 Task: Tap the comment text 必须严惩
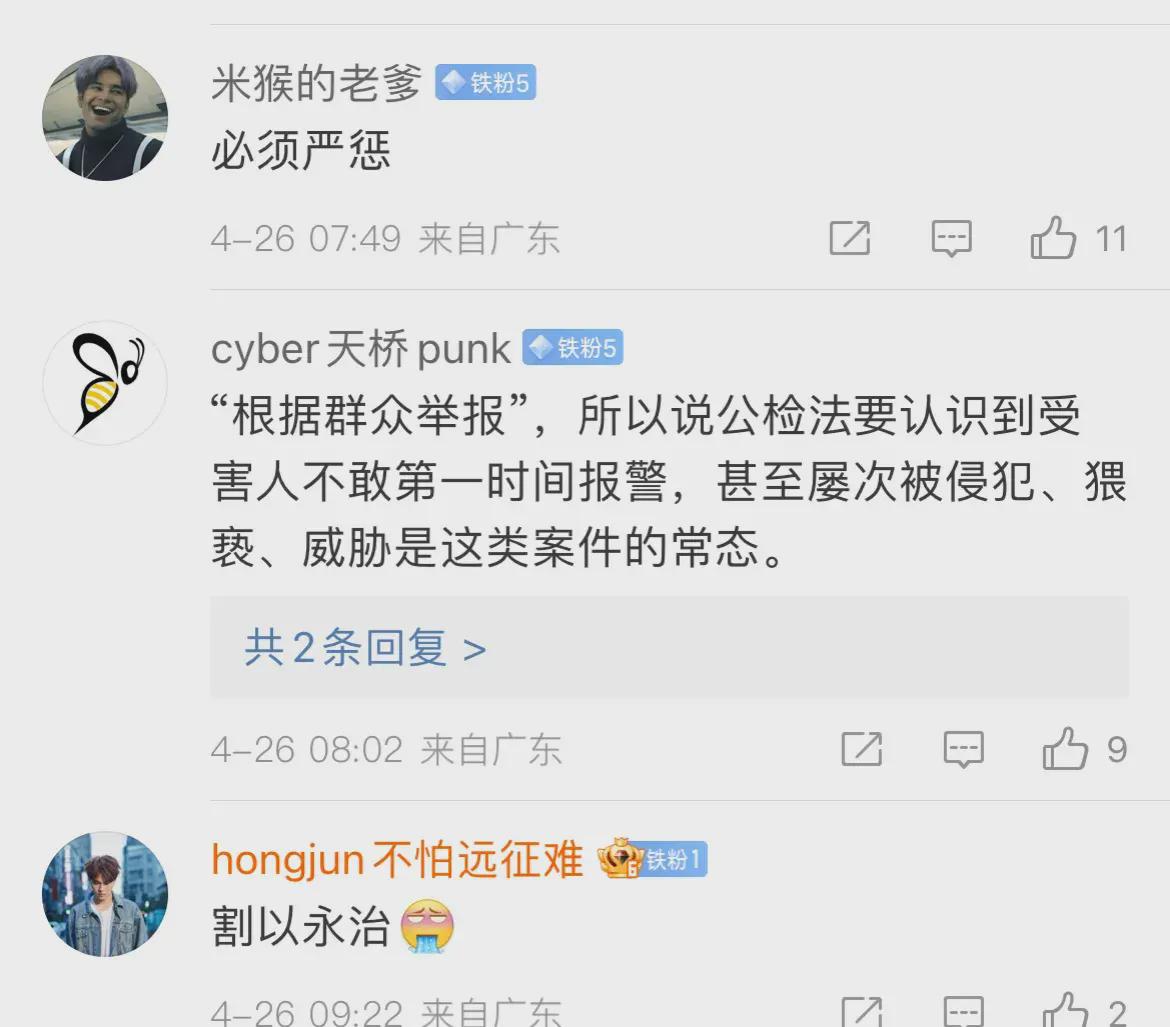(301, 150)
